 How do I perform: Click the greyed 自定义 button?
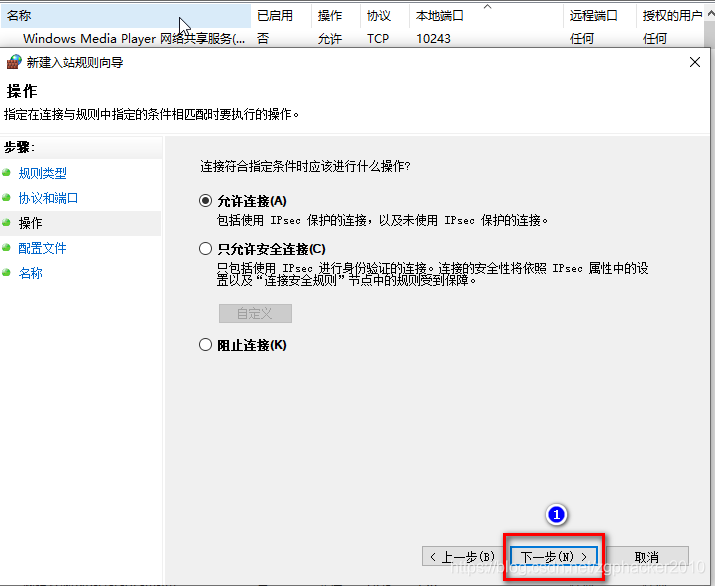tap(255, 313)
